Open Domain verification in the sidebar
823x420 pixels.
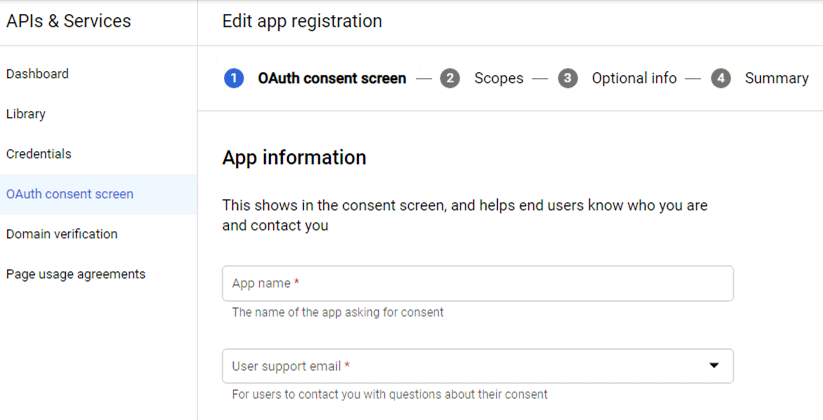pyautogui.click(x=62, y=234)
